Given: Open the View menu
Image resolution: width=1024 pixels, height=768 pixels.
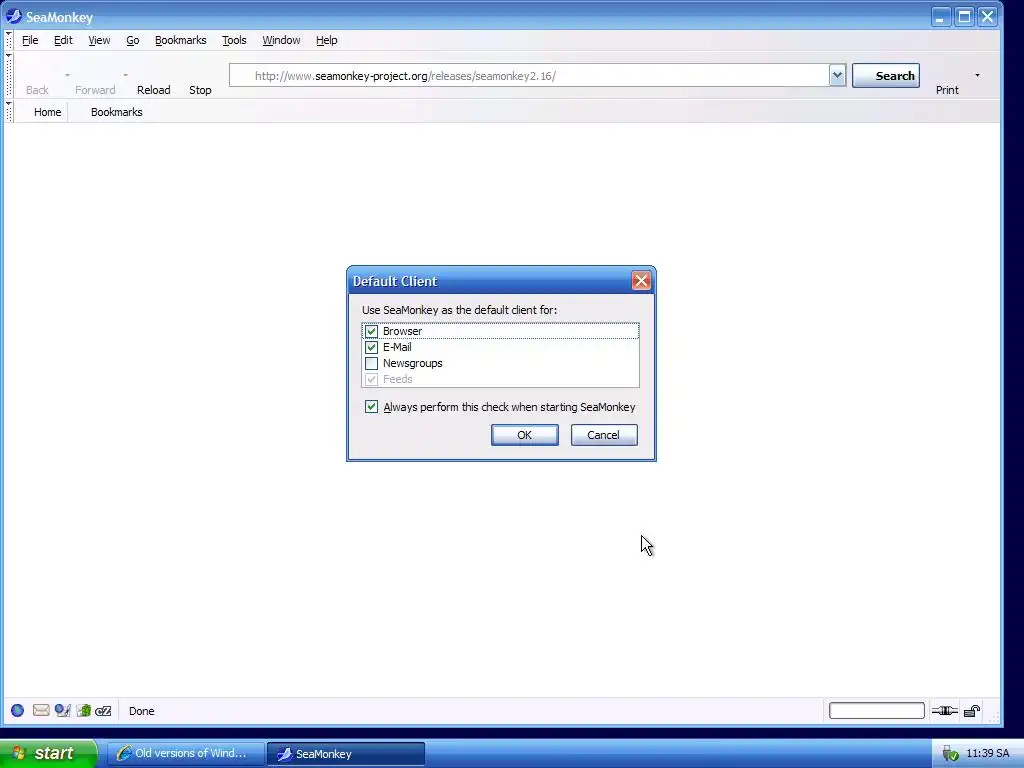Looking at the screenshot, I should [99, 40].
